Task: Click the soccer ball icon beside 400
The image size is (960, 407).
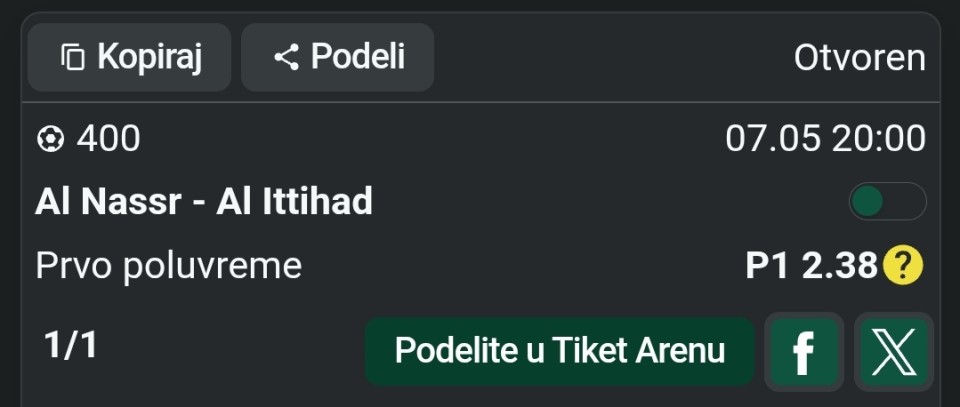Action: (x=50, y=140)
